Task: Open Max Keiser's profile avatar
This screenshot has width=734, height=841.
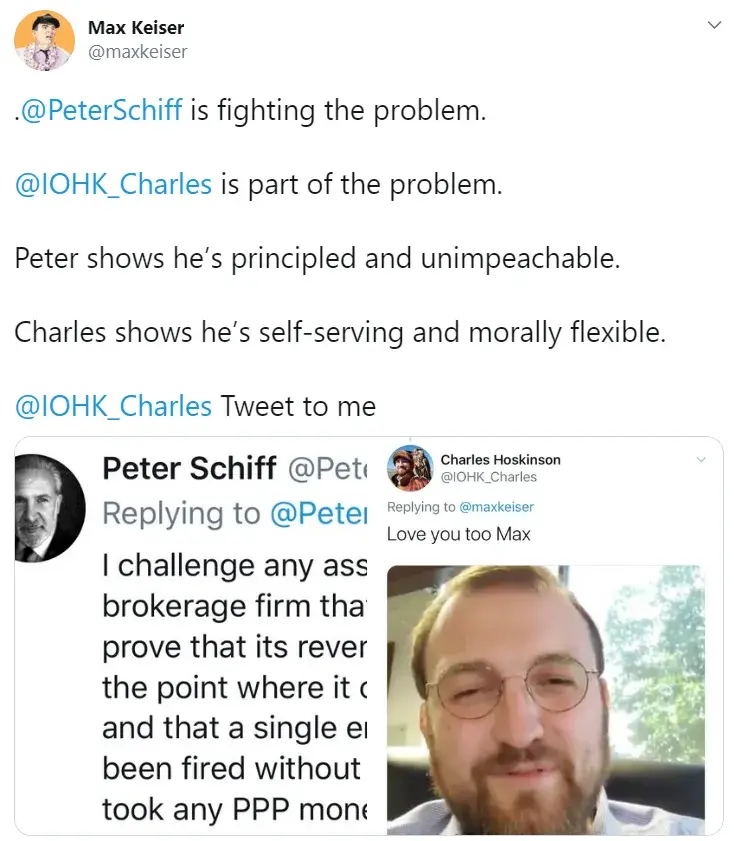Action: (45, 41)
